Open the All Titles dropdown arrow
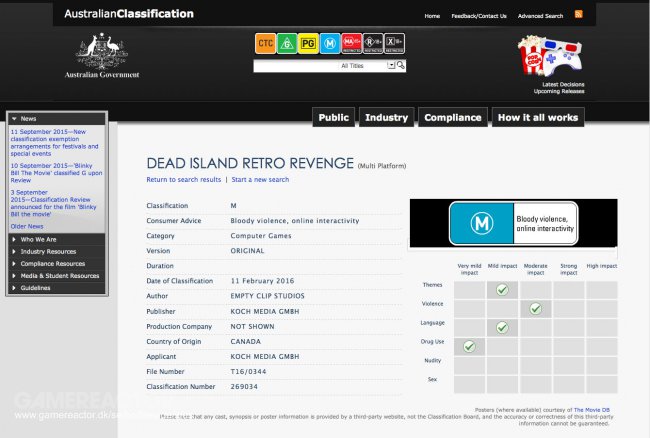 [x=391, y=65]
